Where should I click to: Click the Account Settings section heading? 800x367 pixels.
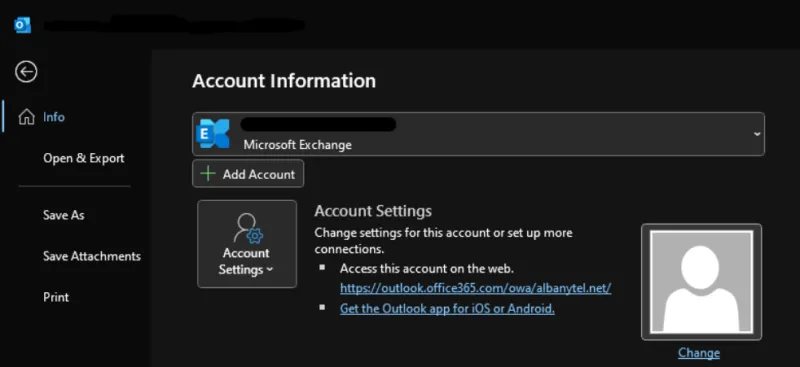pyautogui.click(x=373, y=211)
